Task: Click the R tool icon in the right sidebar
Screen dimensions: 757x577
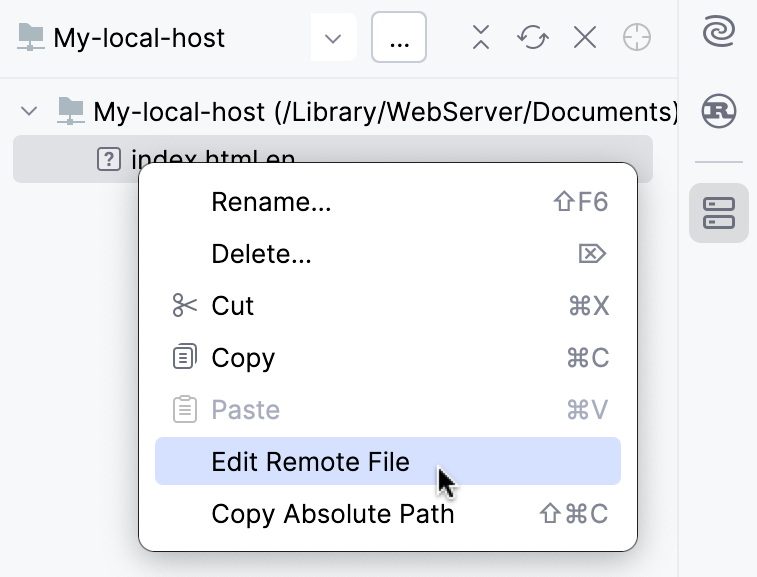Action: click(x=718, y=110)
